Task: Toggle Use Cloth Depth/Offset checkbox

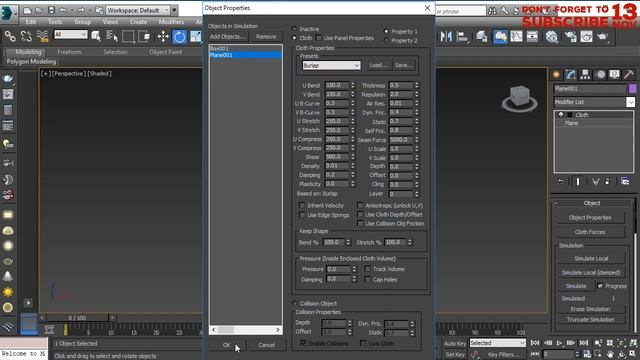Action: [360, 214]
